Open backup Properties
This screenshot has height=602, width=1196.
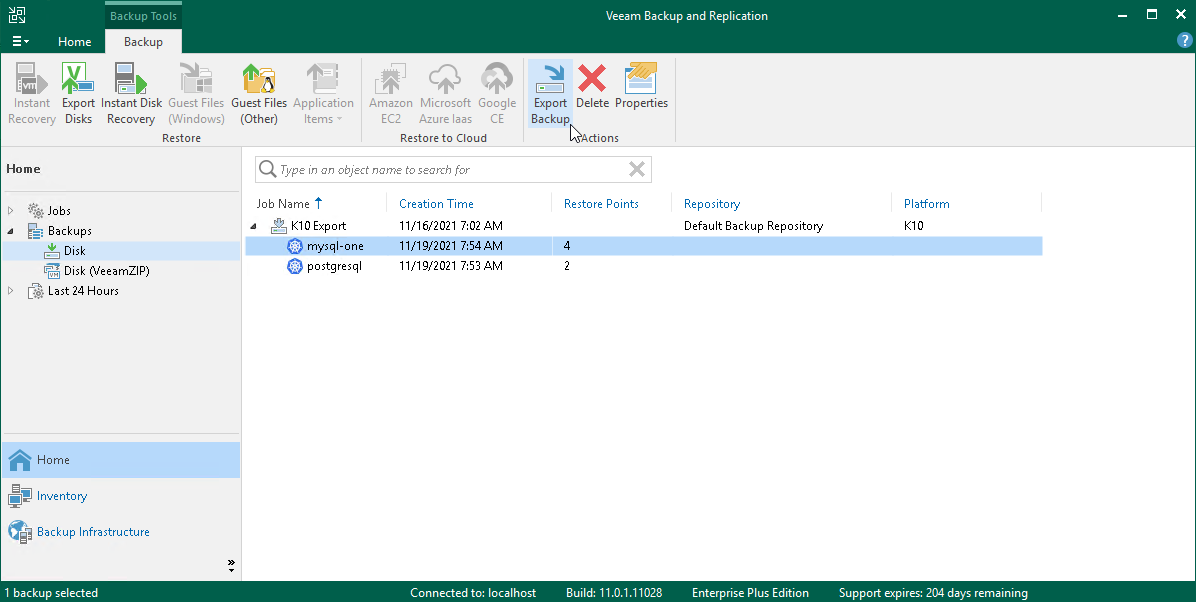click(x=641, y=86)
